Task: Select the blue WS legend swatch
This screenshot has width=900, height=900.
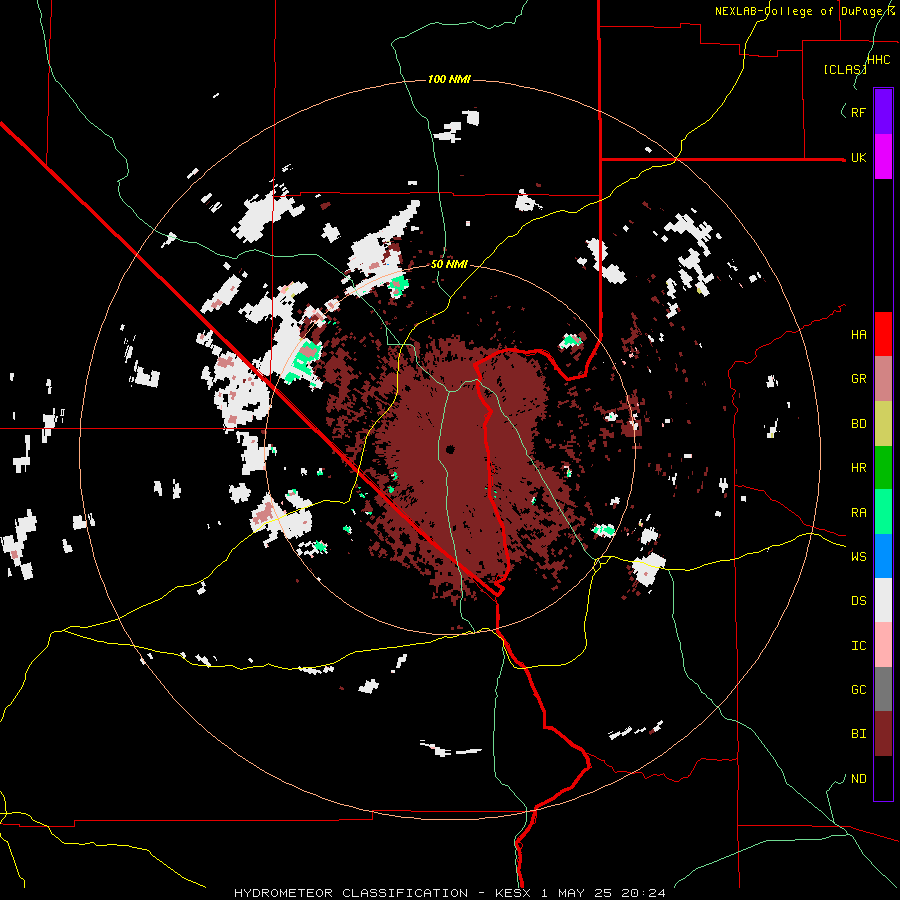Action: click(x=883, y=556)
